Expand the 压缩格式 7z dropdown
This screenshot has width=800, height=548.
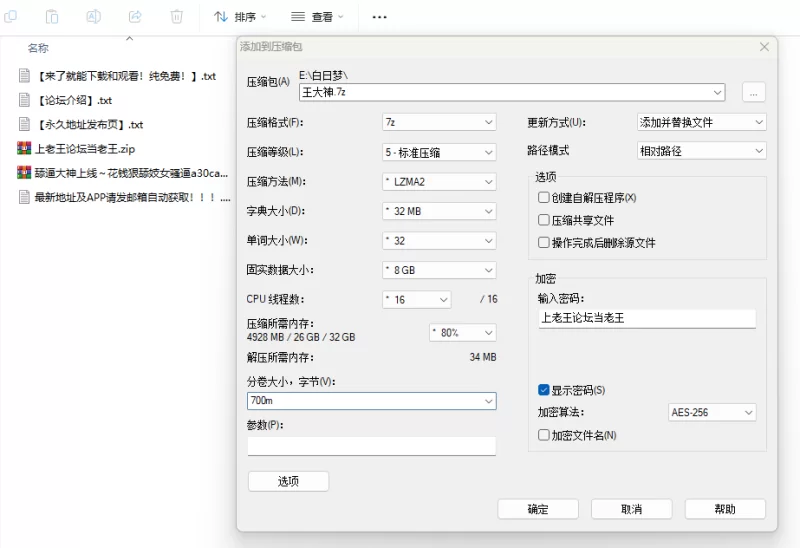click(x=439, y=122)
